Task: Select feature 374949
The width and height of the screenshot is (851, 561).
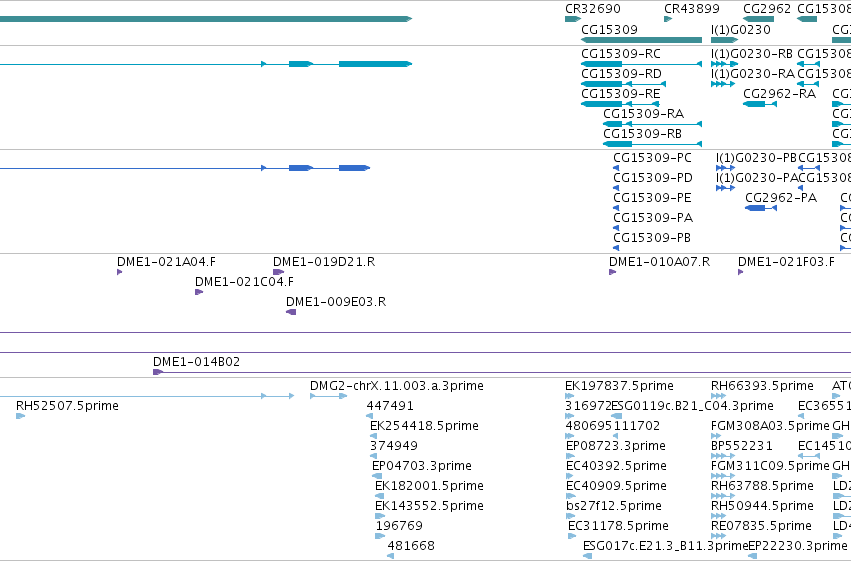Action: pos(394,446)
